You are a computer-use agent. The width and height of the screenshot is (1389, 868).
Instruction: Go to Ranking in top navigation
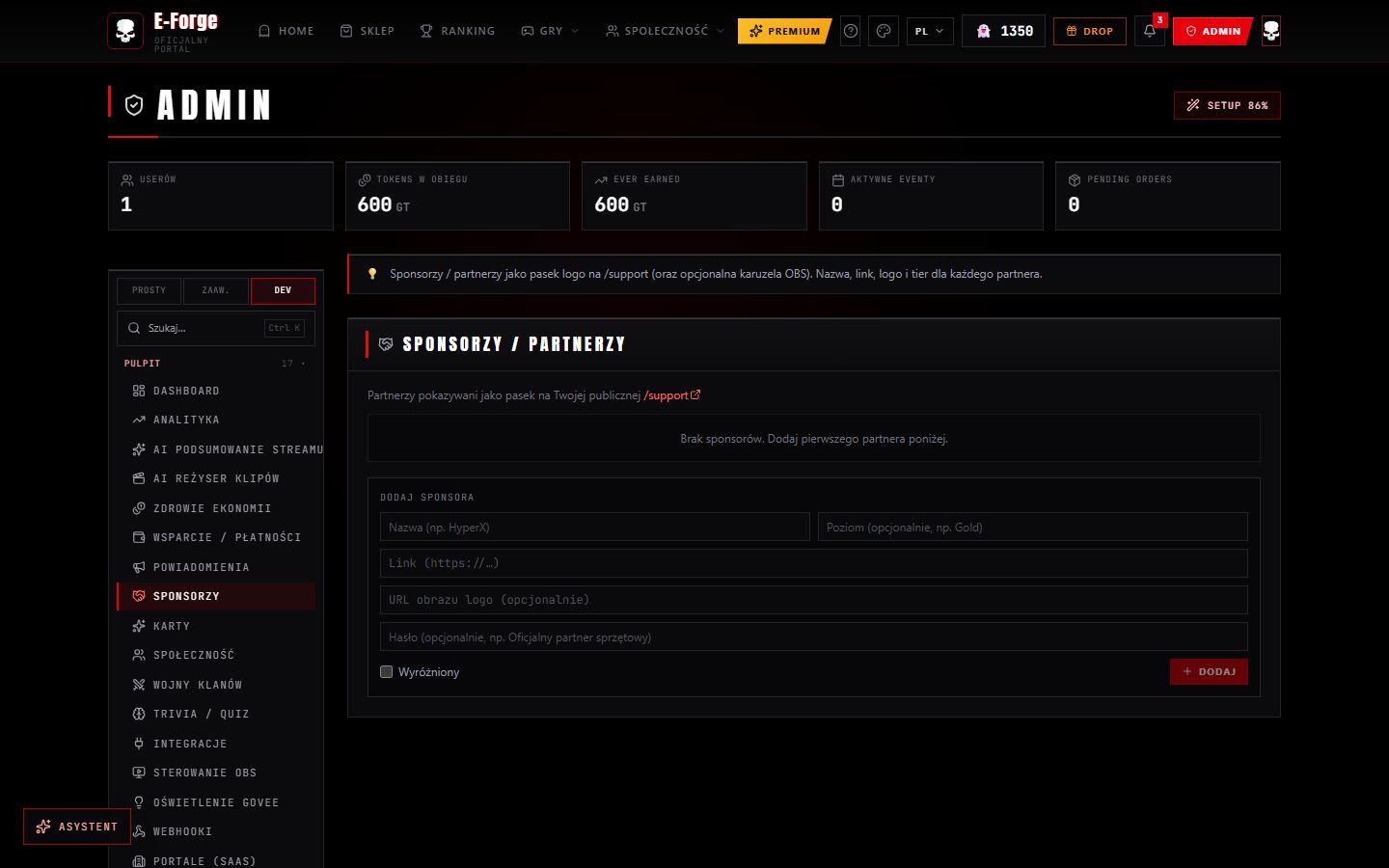pos(457,31)
